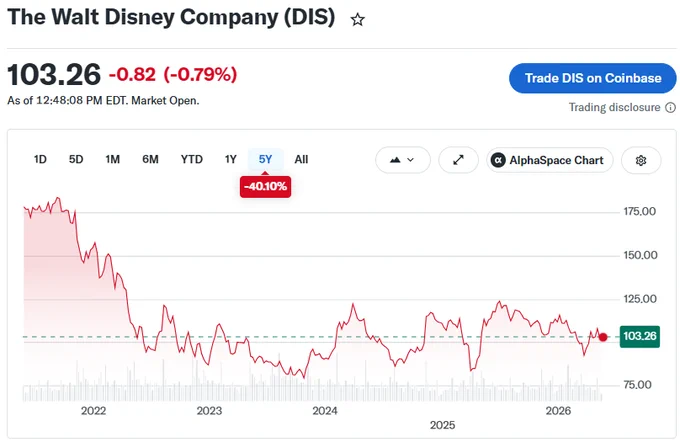Click the 2026 year axis label

tap(558, 411)
